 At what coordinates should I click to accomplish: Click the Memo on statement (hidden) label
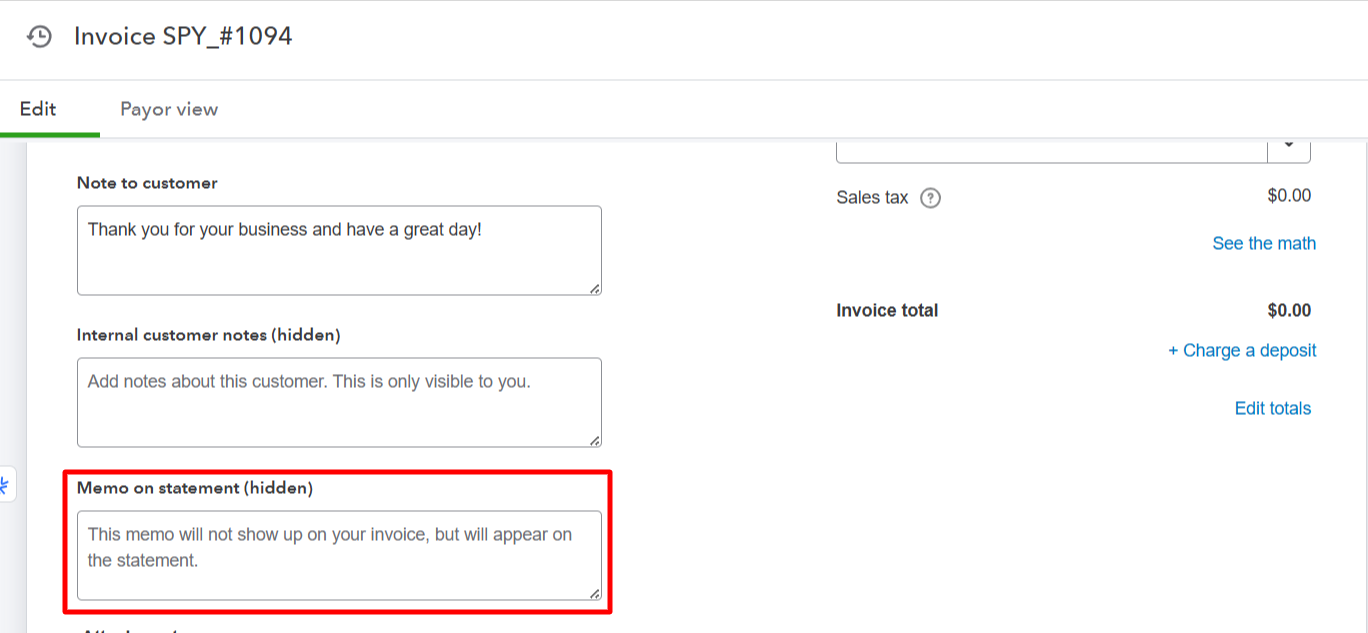(x=195, y=488)
